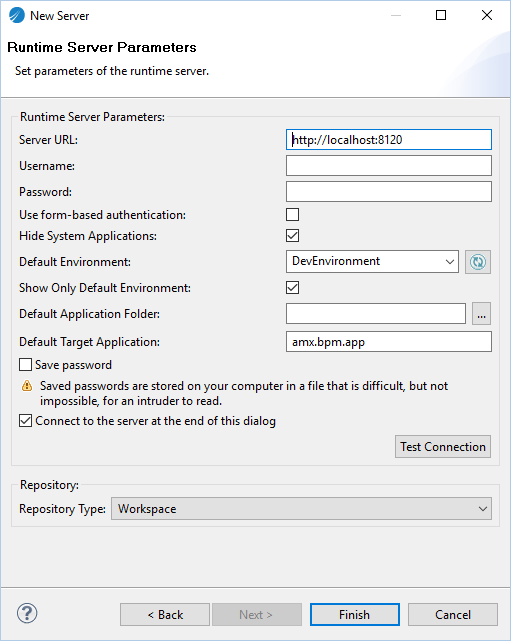Click the Test Connection button
This screenshot has width=511, height=641.
[443, 446]
